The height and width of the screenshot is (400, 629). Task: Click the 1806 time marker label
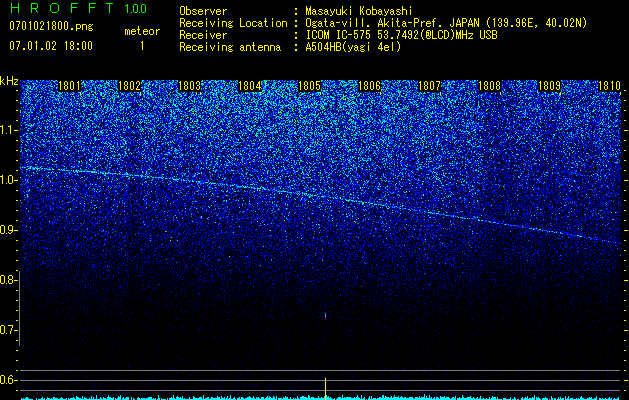(x=369, y=86)
